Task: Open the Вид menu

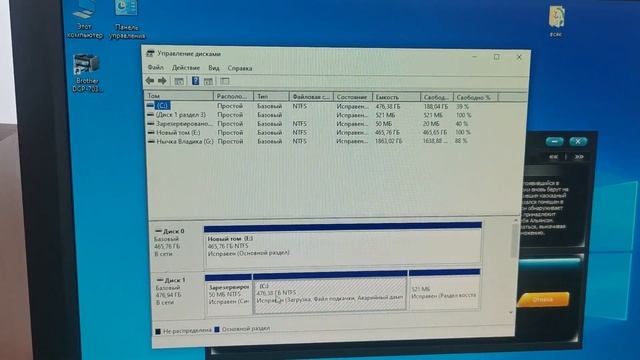Action: point(213,68)
